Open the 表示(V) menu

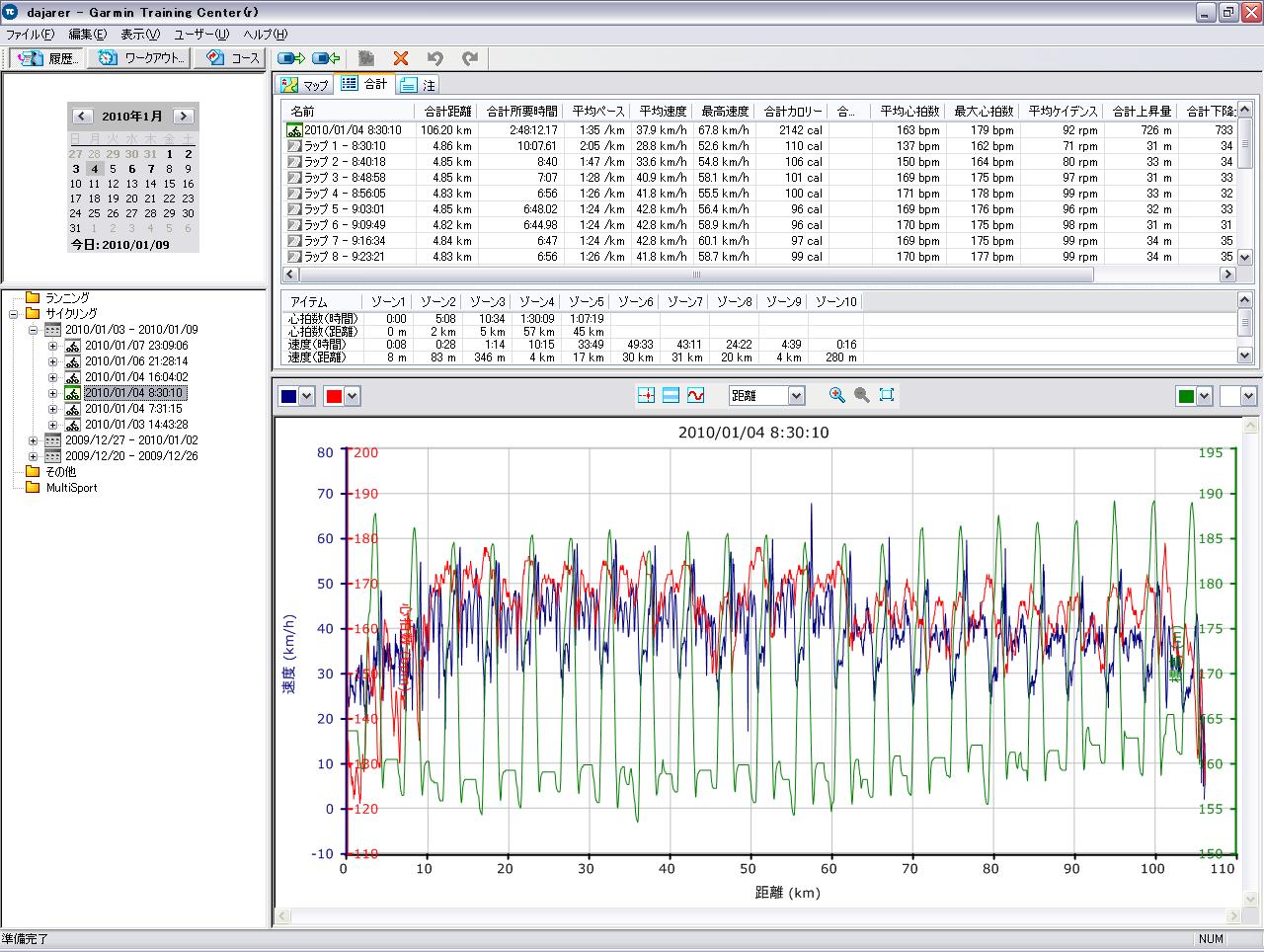[x=140, y=35]
